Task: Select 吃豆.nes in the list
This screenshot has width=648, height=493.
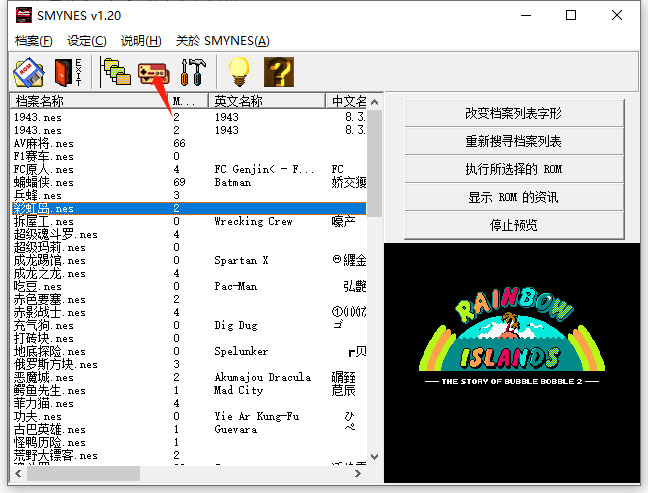Action: pos(38,286)
